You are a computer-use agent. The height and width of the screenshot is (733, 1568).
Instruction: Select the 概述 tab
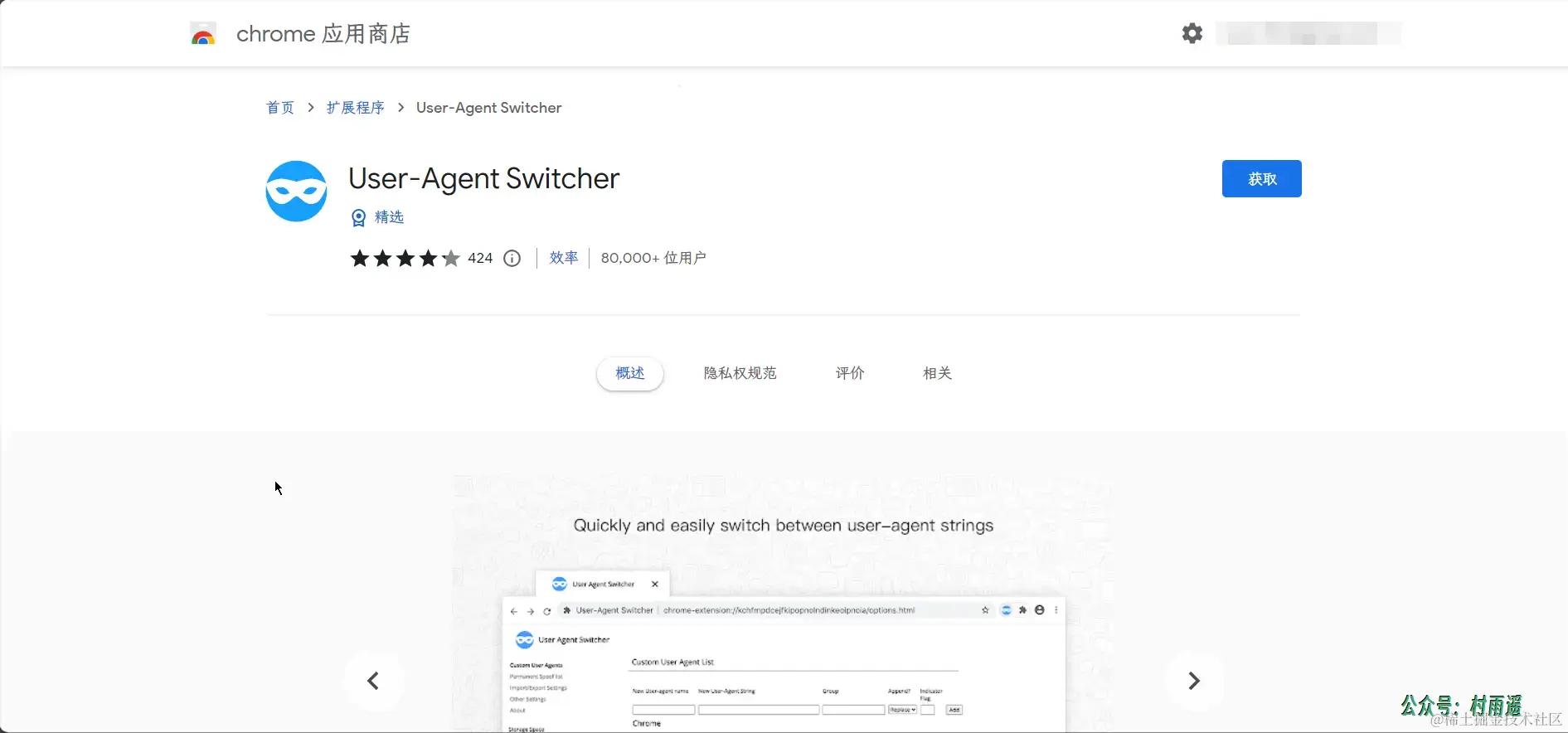coord(630,373)
